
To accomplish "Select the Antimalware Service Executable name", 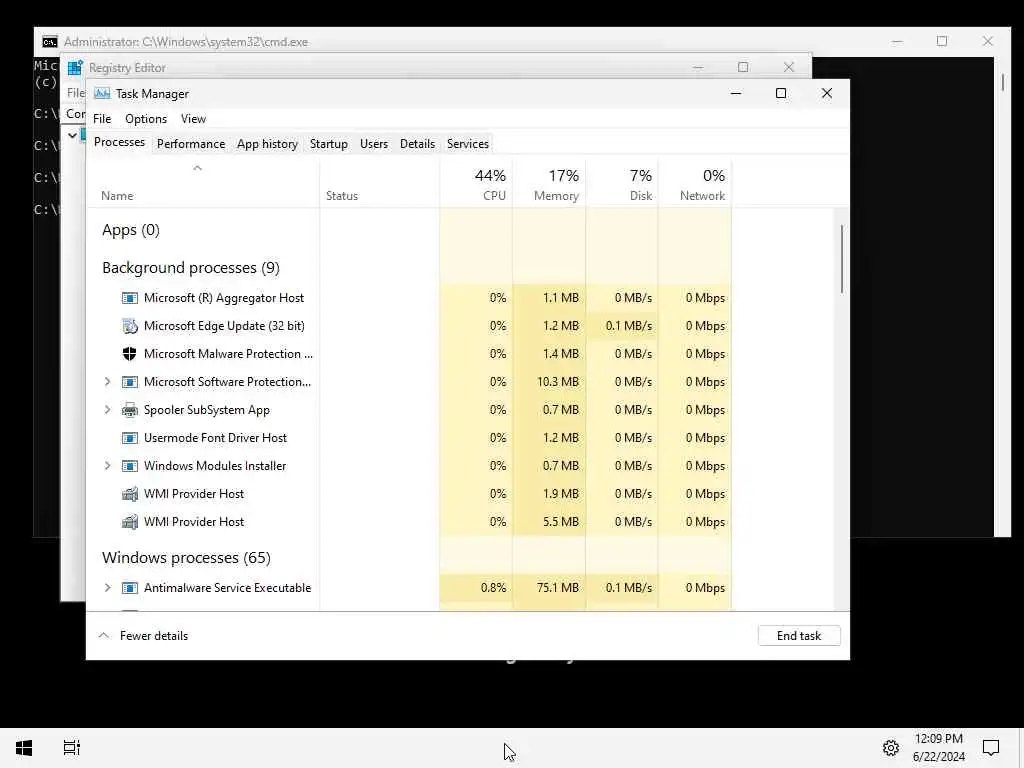I will point(227,588).
